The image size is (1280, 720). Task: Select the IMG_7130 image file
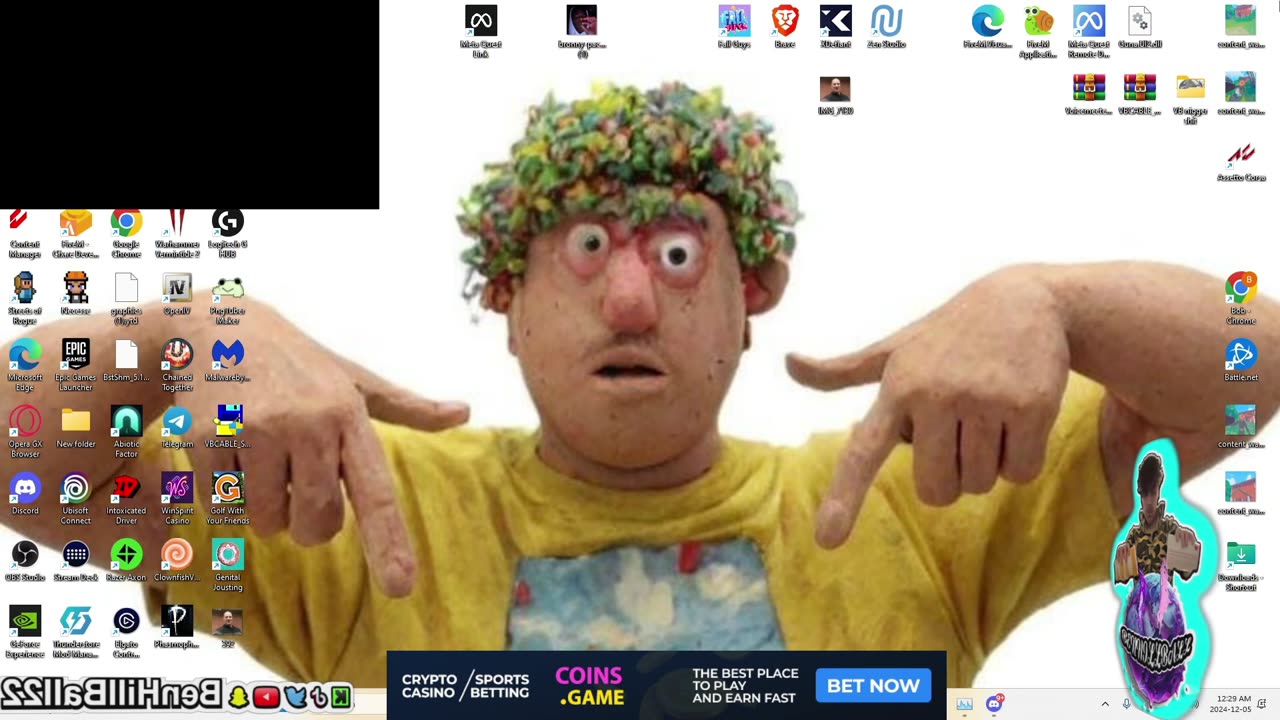pyautogui.click(x=835, y=95)
